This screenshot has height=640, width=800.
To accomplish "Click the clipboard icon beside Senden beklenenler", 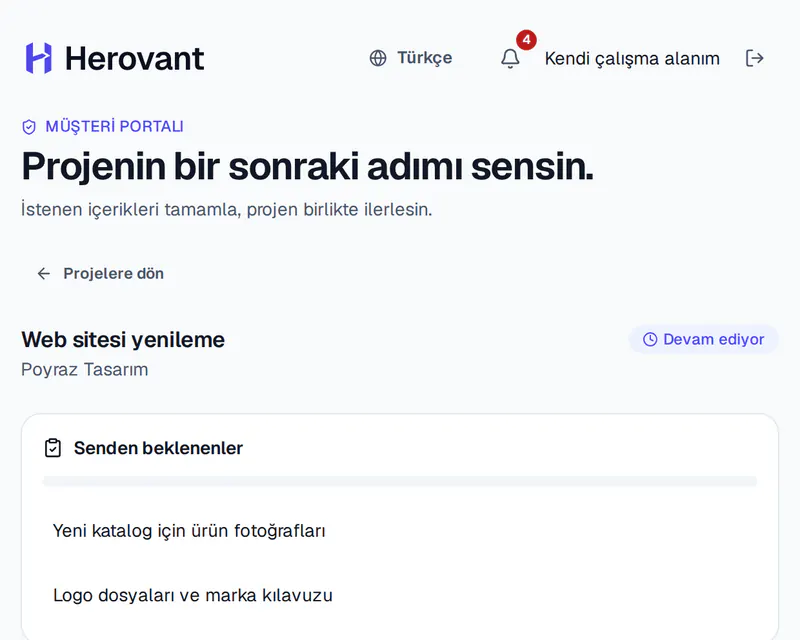I will click(53, 448).
